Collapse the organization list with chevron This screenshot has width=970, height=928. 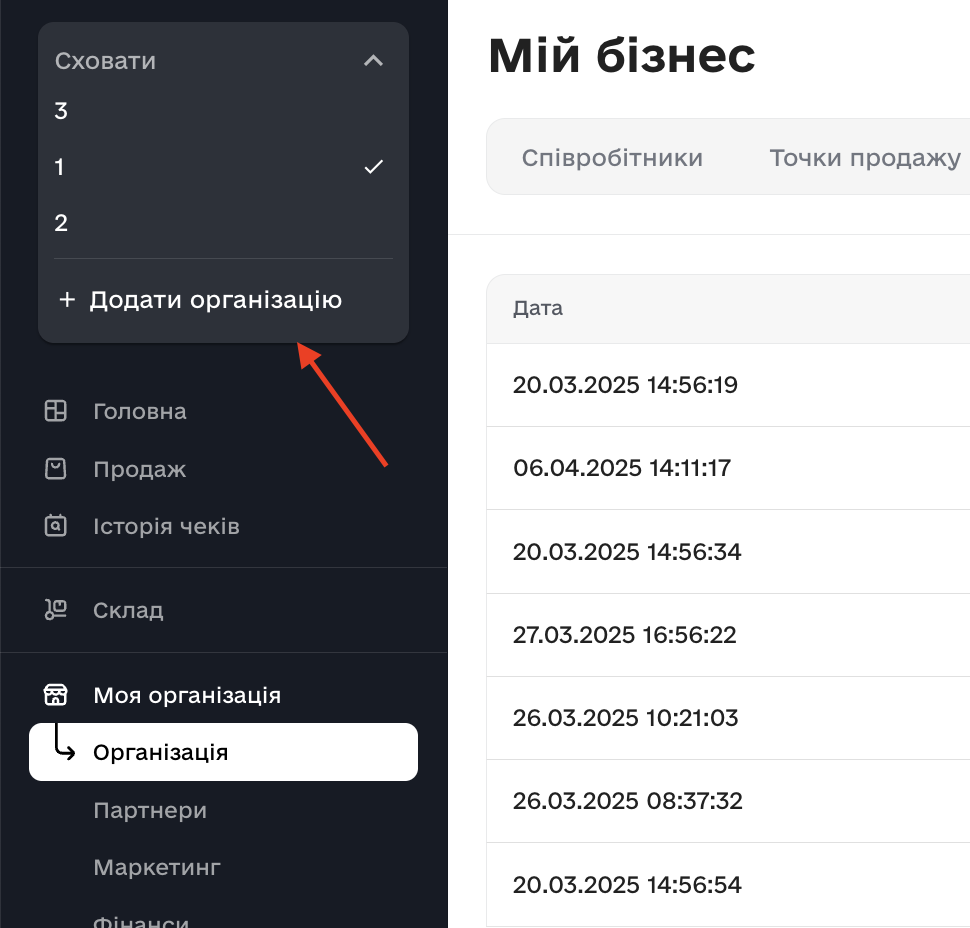coord(373,61)
